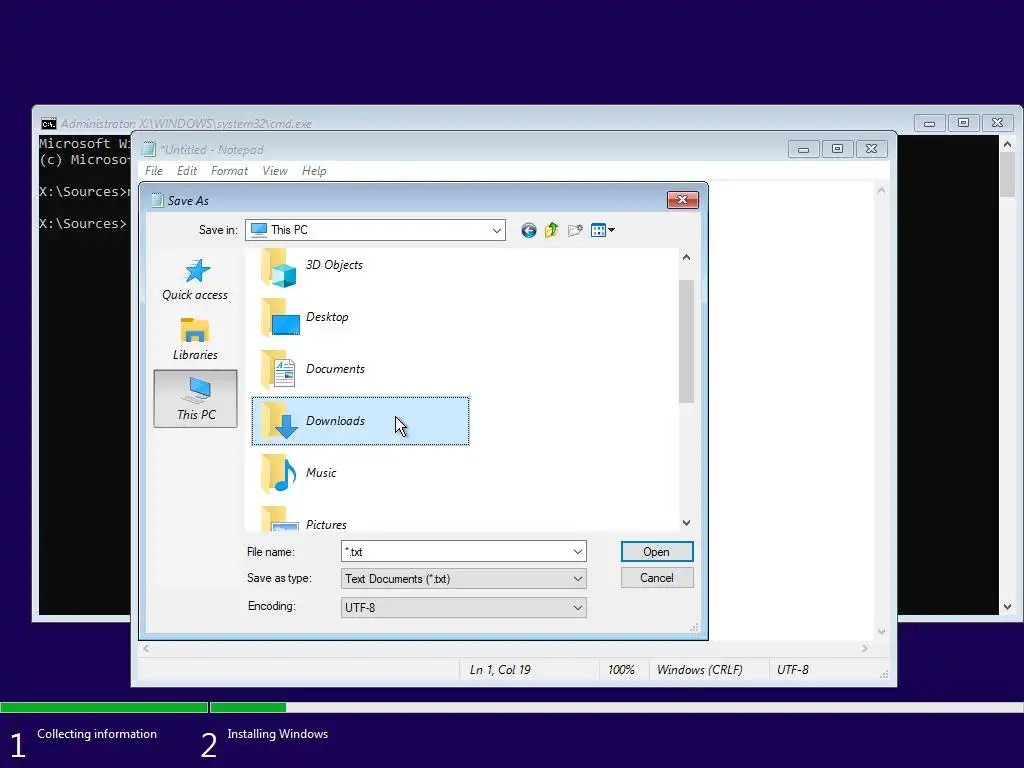This screenshot has width=1024, height=768.
Task: Click cmd window scroll down arrow
Action: (1008, 607)
